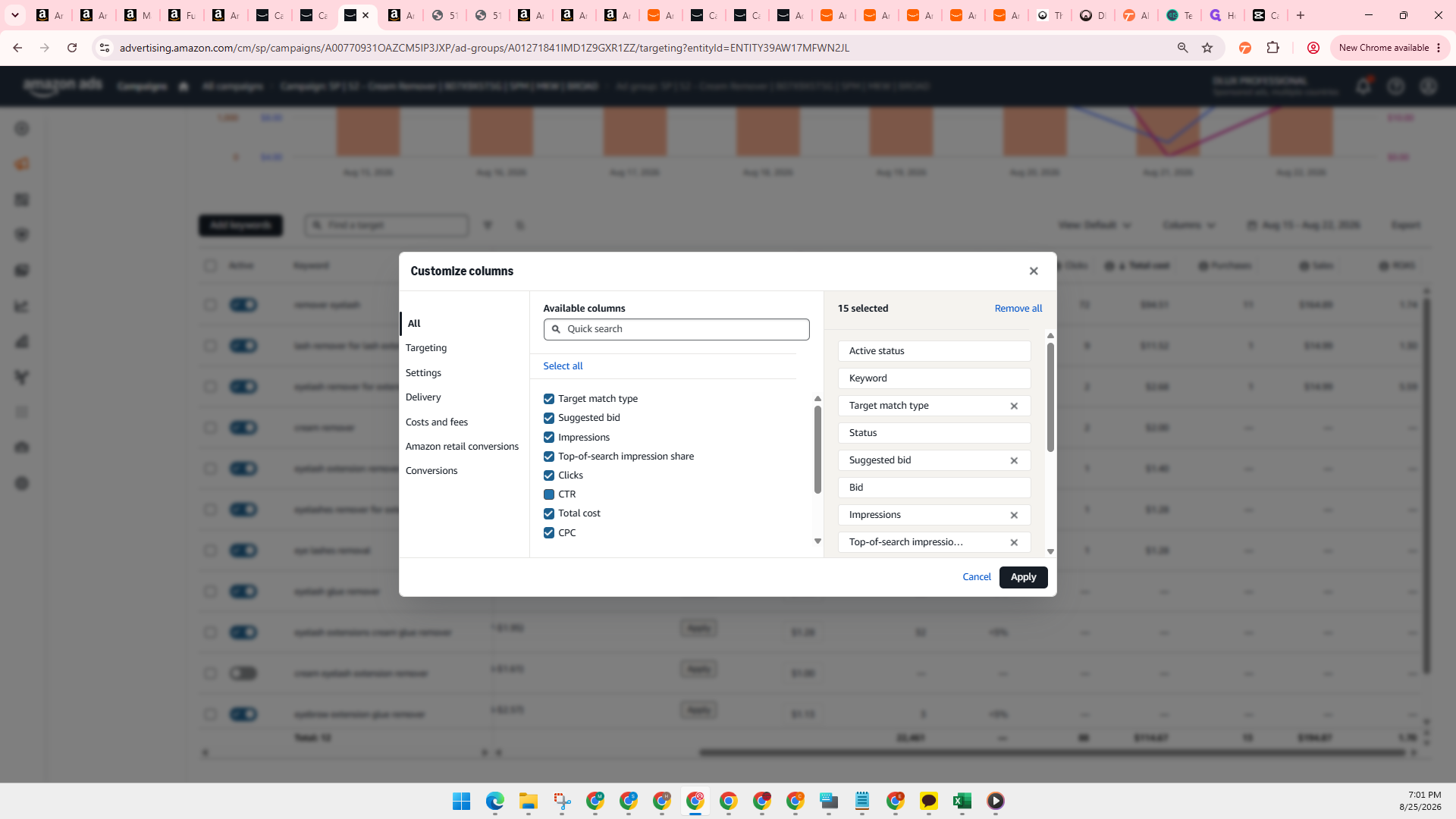Open Excel from taskbar

point(962,801)
